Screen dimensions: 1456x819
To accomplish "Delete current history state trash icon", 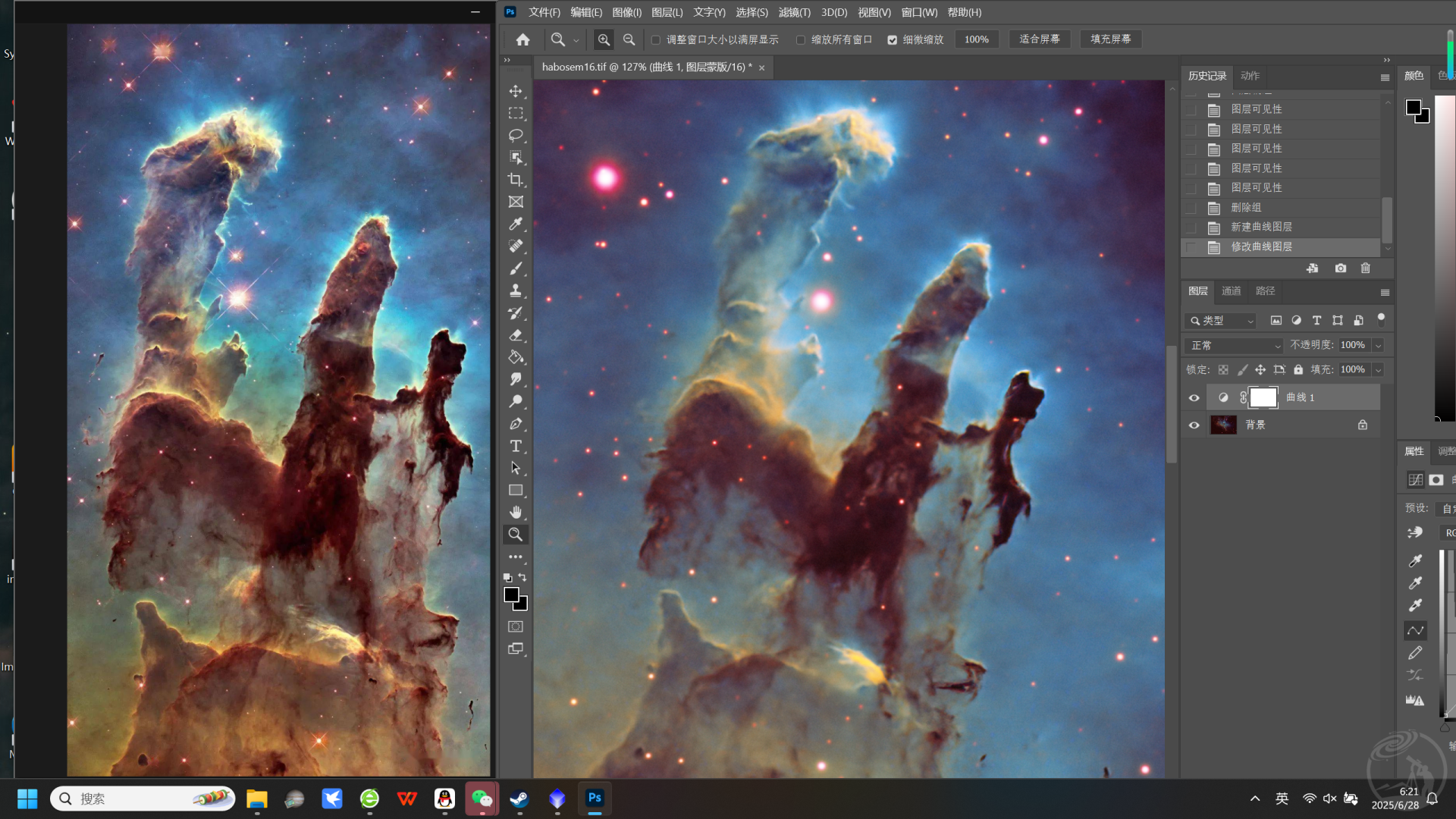I will (x=1366, y=268).
